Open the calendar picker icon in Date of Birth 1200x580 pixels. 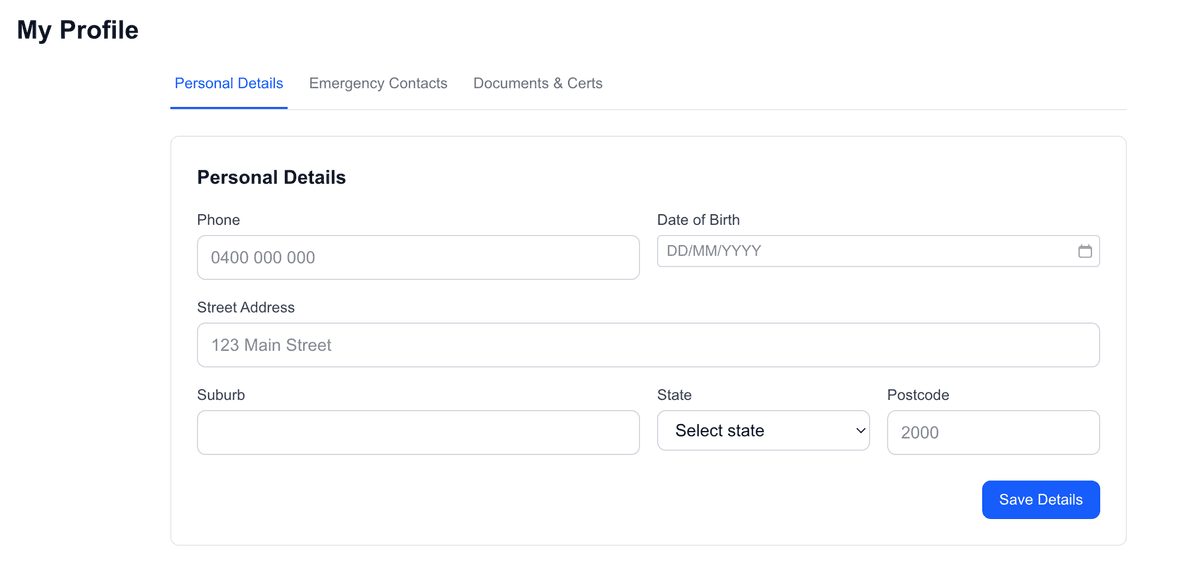pos(1085,251)
